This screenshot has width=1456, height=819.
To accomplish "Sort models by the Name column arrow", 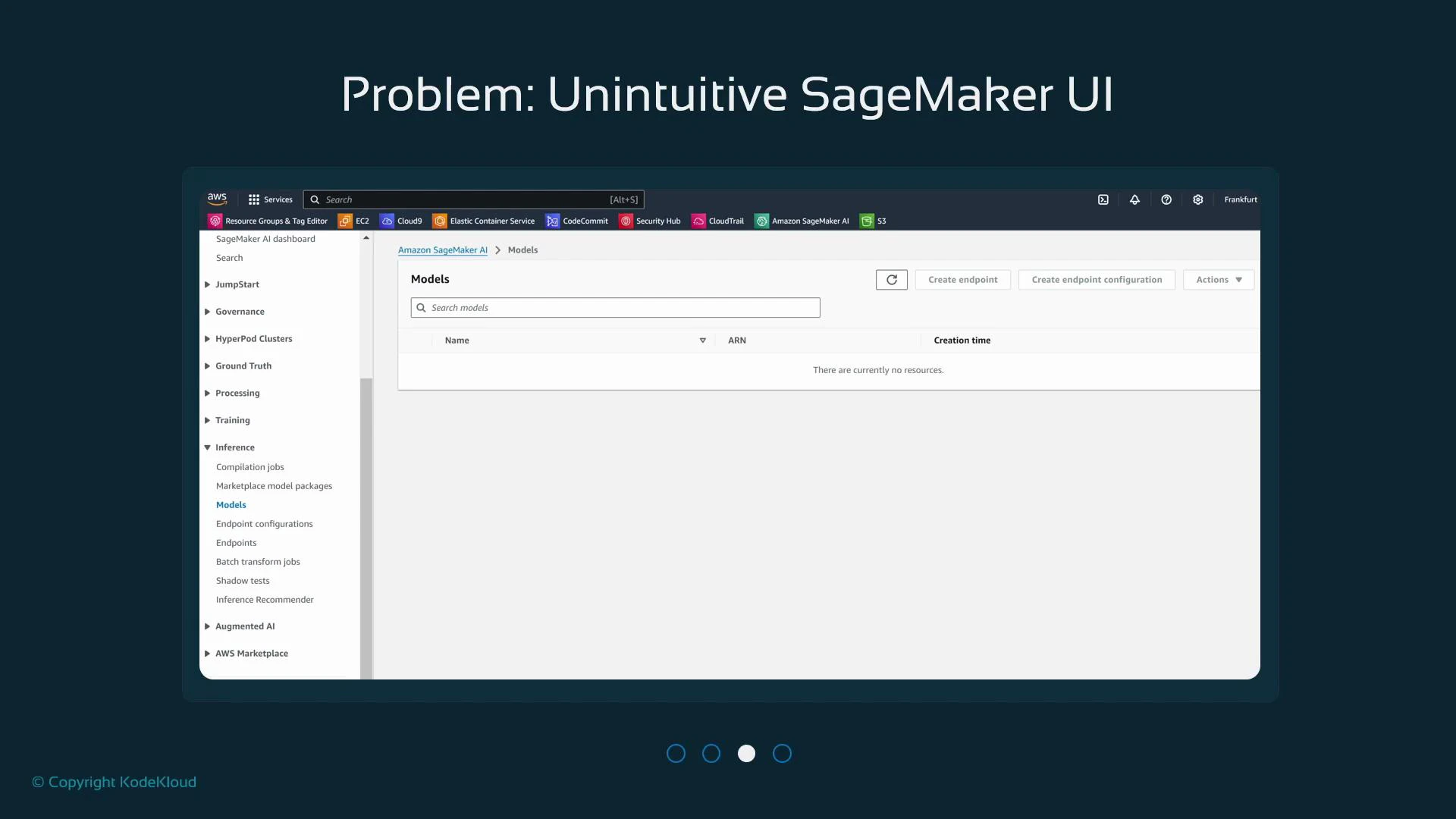I will pyautogui.click(x=702, y=340).
